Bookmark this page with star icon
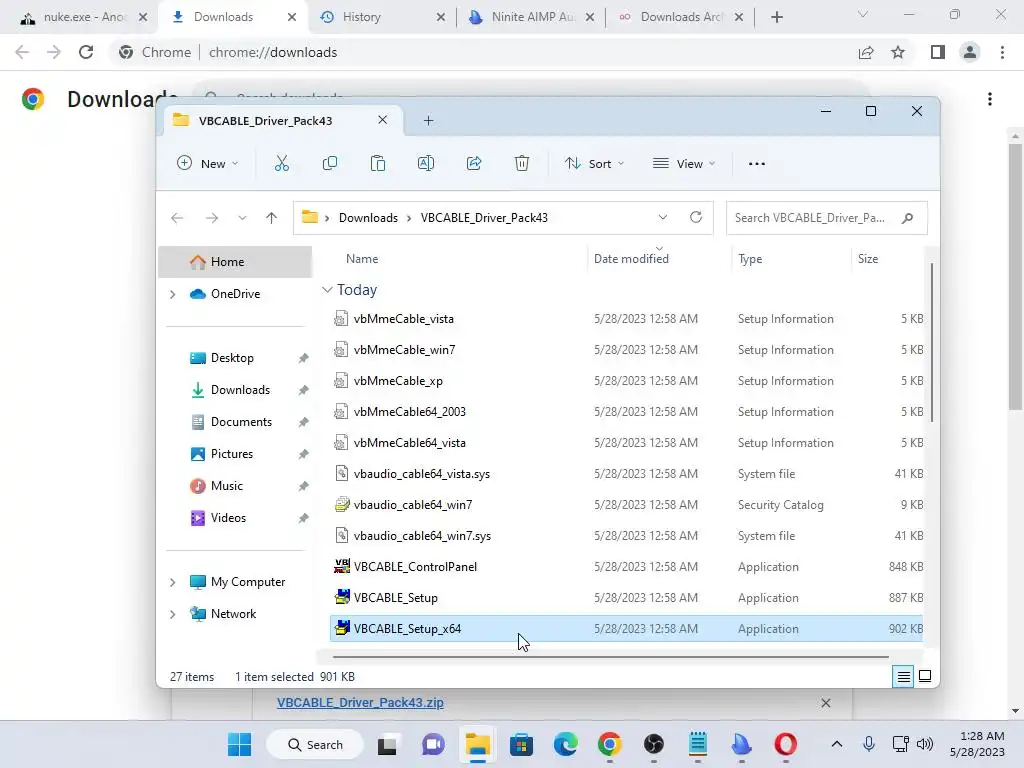This screenshot has height=768, width=1024. tap(898, 52)
